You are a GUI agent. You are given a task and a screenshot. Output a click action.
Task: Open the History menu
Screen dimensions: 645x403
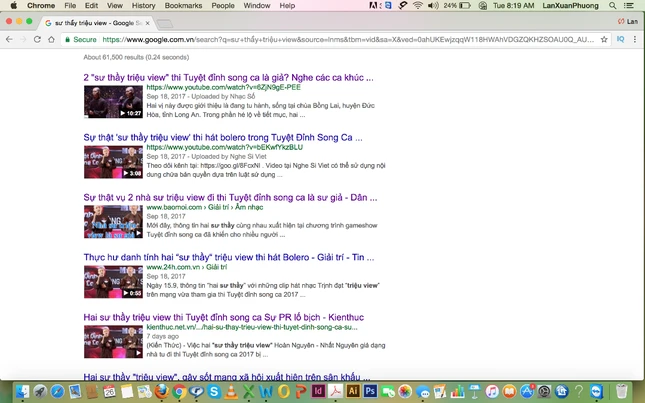click(144, 6)
